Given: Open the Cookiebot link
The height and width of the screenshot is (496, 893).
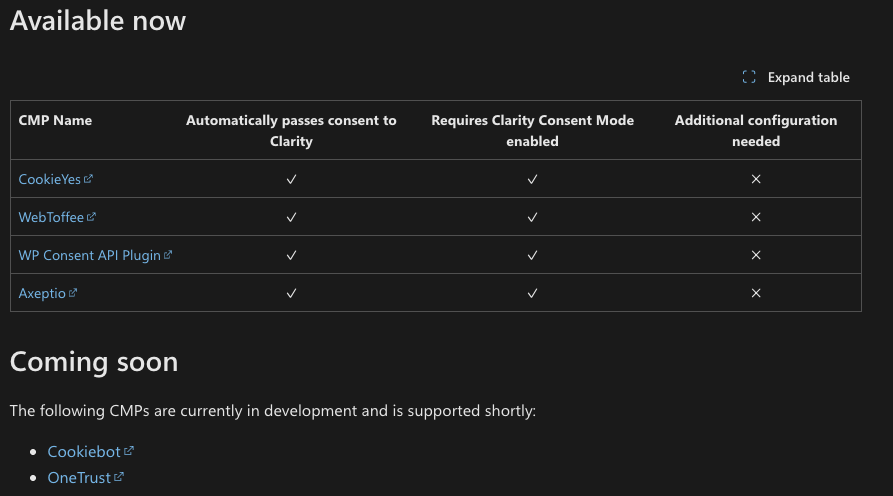Looking at the screenshot, I should [84, 452].
